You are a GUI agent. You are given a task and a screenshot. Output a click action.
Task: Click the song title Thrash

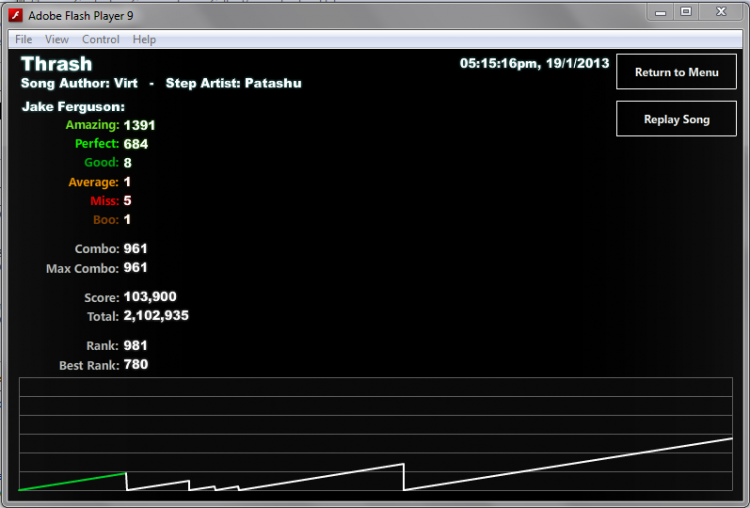coord(56,64)
